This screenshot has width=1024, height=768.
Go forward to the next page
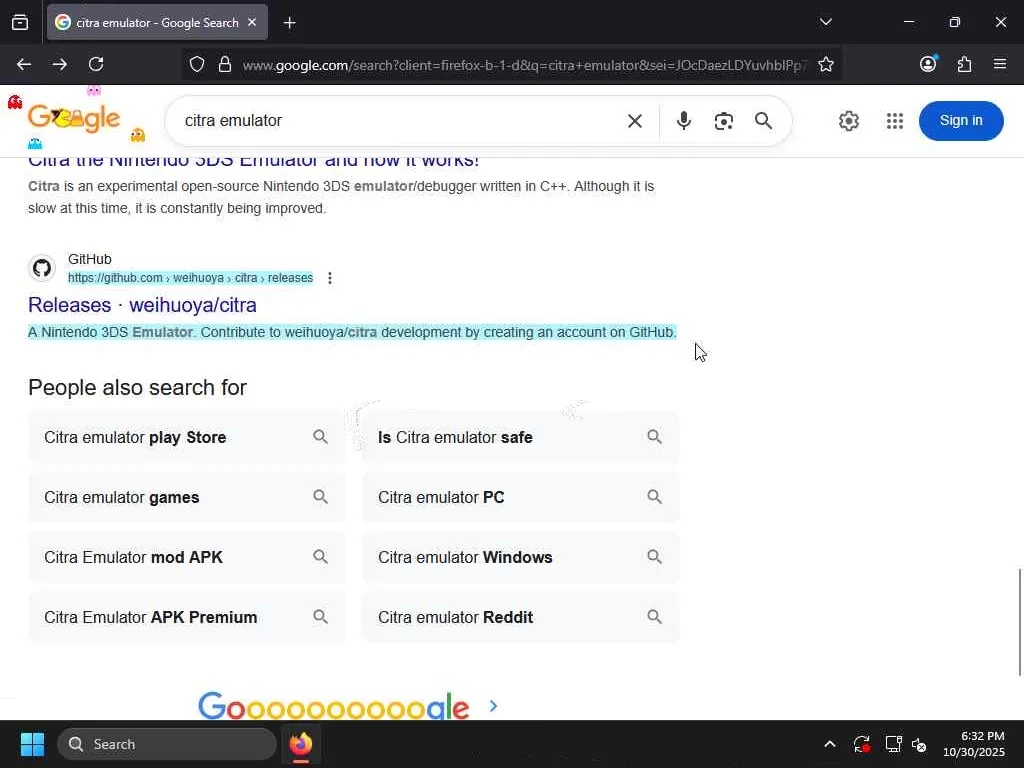pyautogui.click(x=60, y=64)
